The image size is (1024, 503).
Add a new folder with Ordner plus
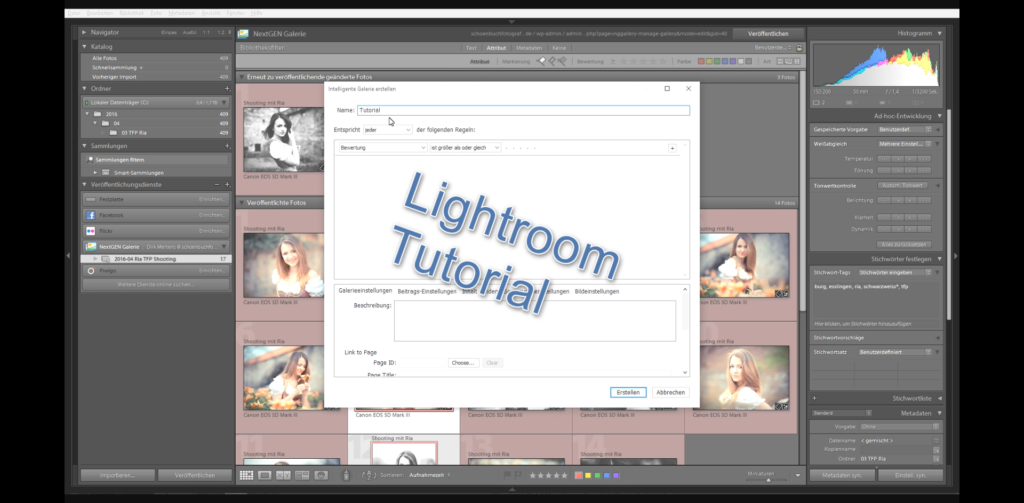coord(227,89)
